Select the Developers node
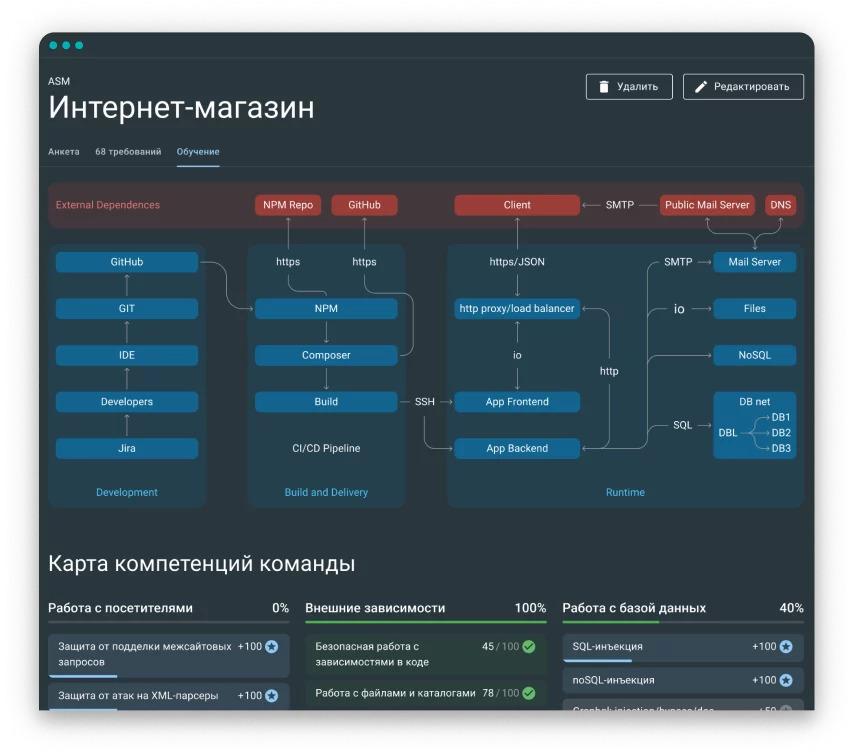 point(127,402)
